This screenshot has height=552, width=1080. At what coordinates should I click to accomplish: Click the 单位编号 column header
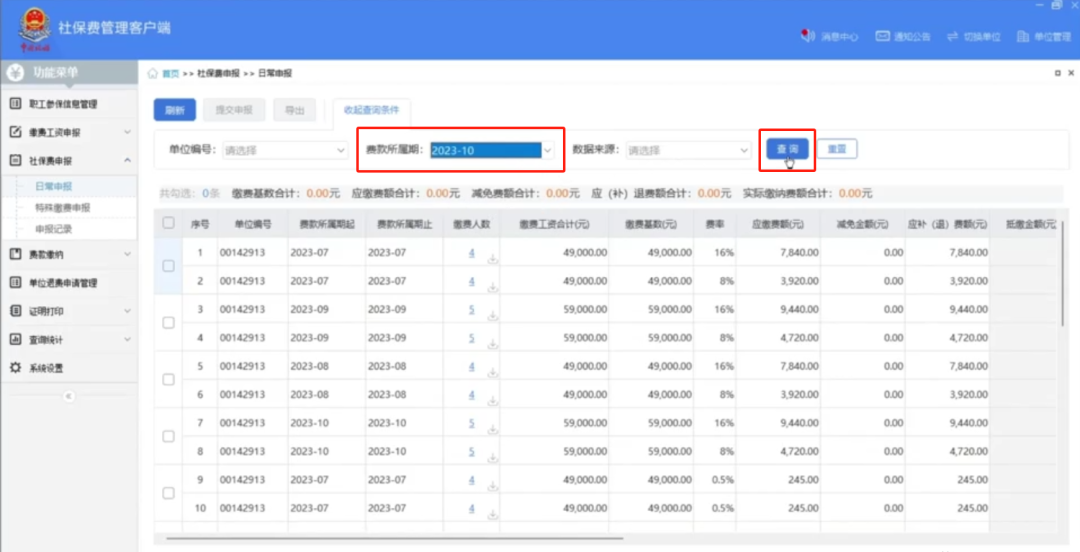(x=252, y=224)
